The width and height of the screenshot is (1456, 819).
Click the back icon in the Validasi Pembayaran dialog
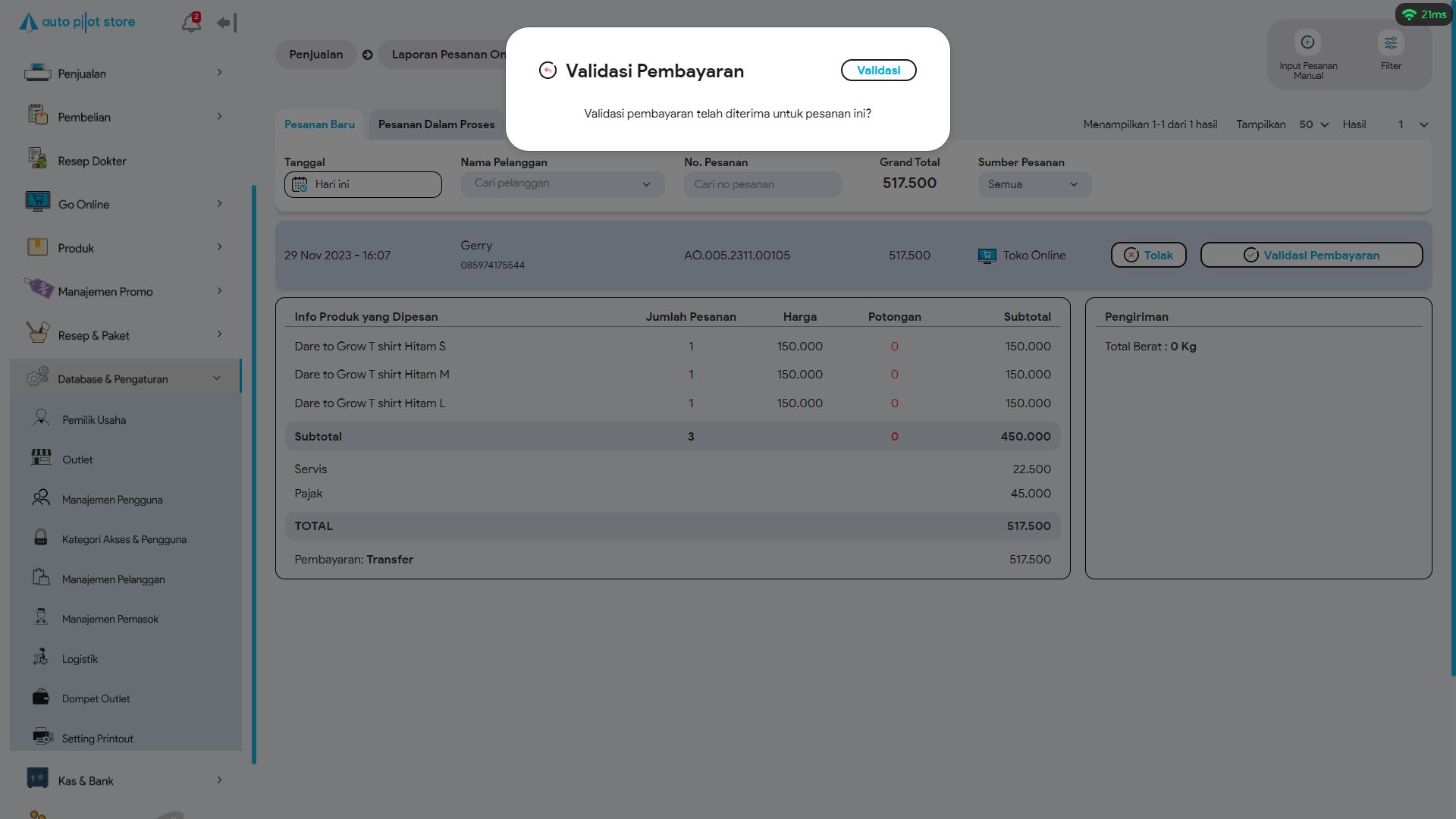tap(548, 71)
